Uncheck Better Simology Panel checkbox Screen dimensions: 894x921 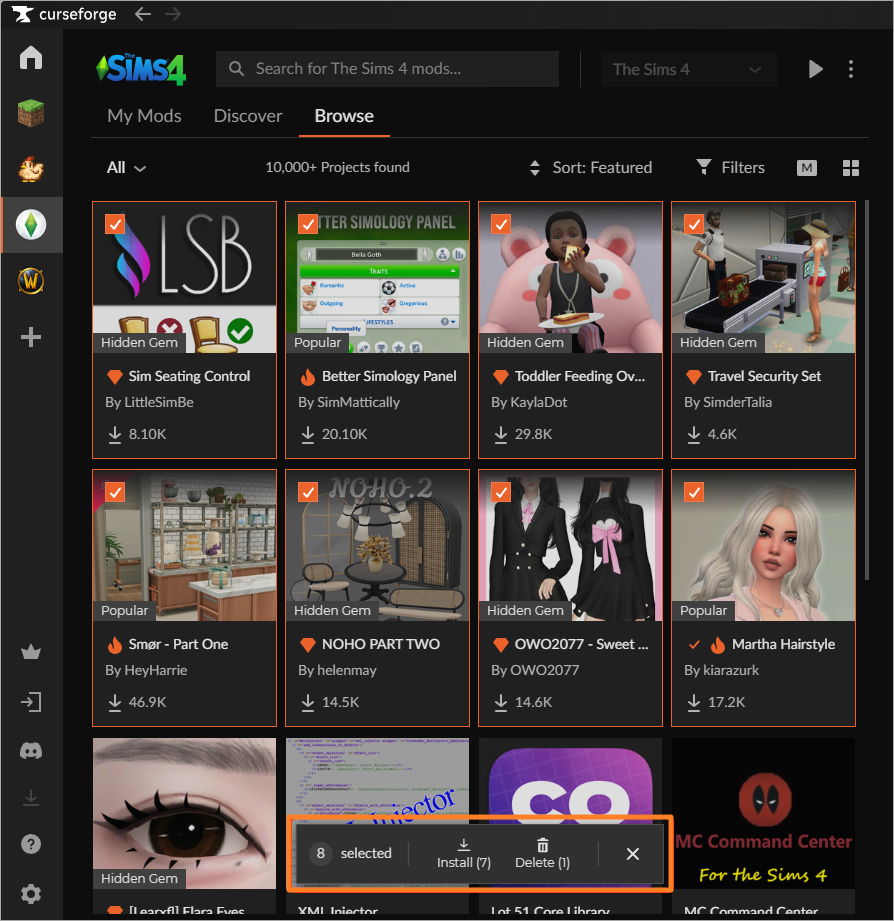[x=308, y=224]
